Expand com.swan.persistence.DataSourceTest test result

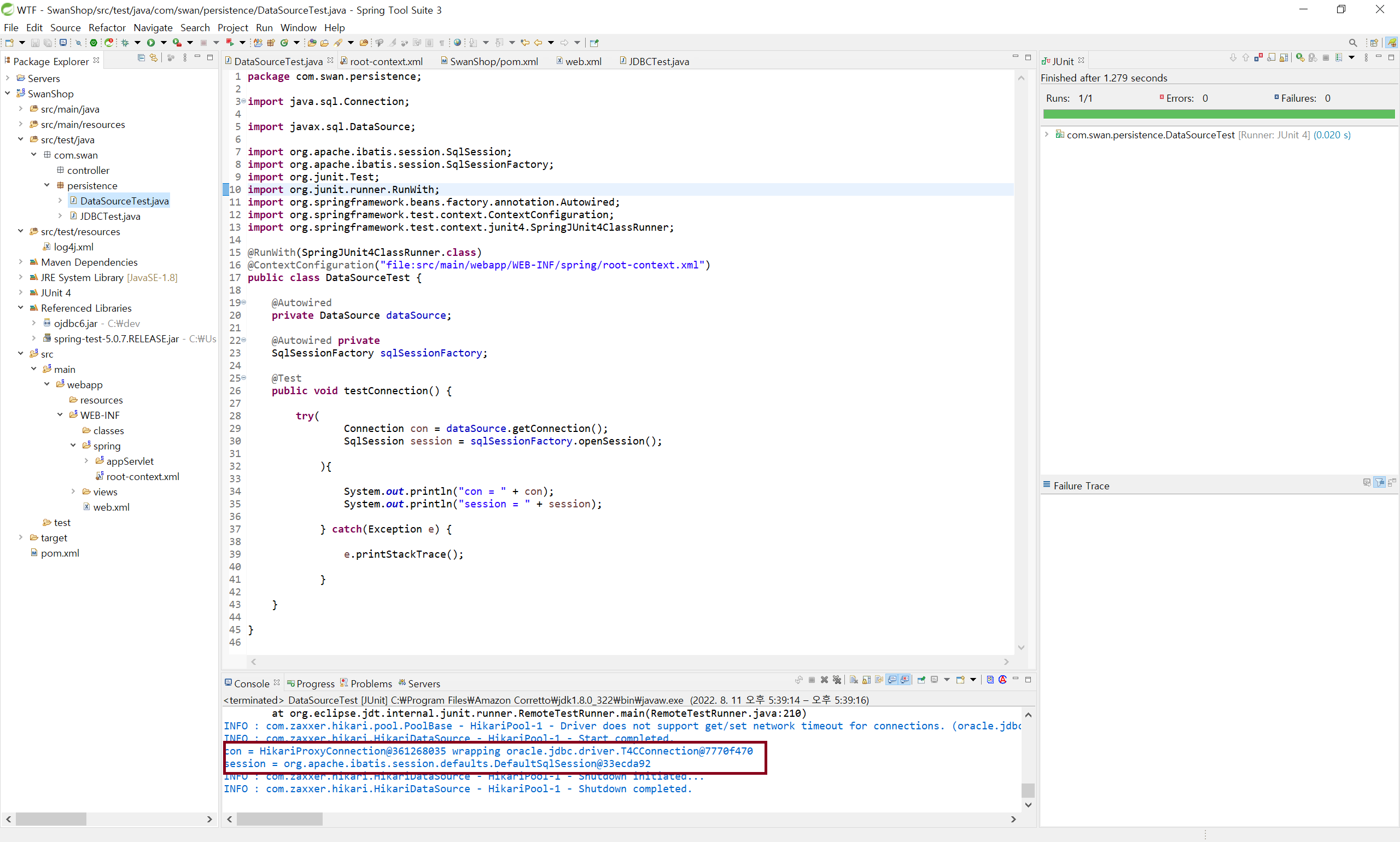(x=1047, y=135)
